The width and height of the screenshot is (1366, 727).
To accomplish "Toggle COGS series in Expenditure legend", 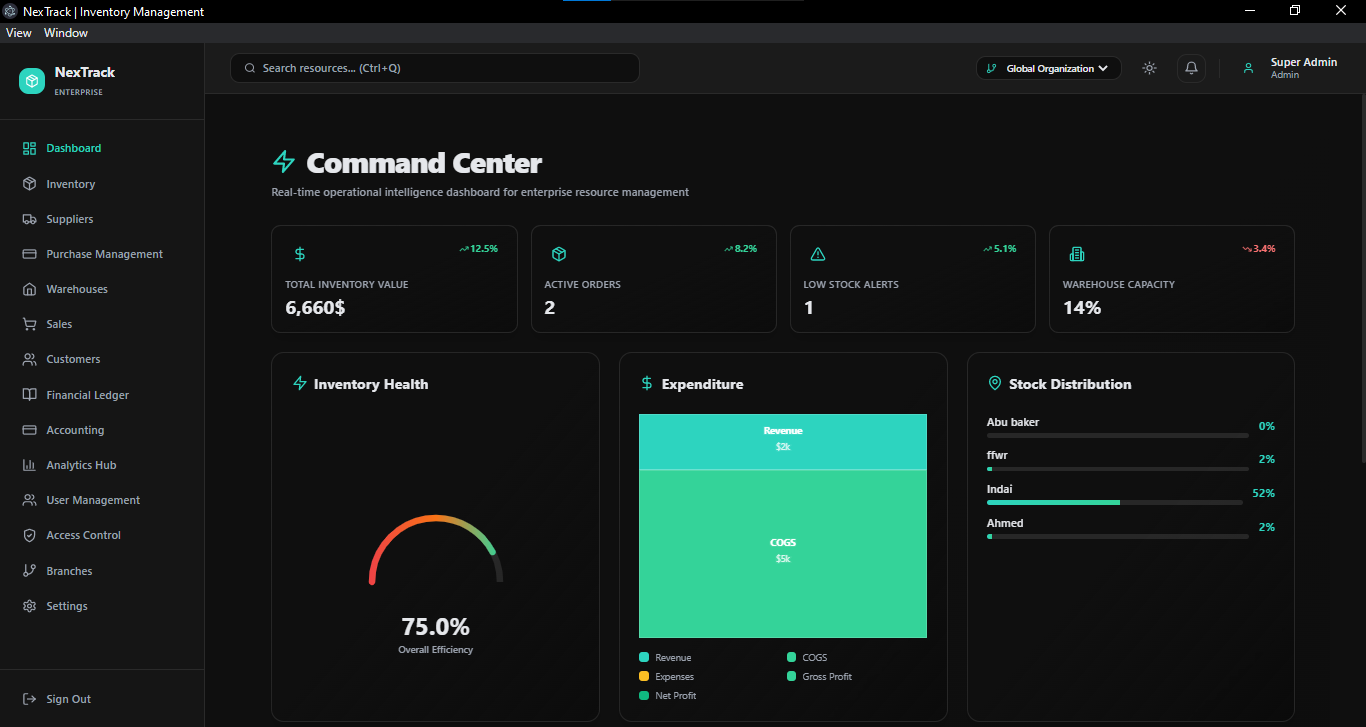I will point(807,657).
